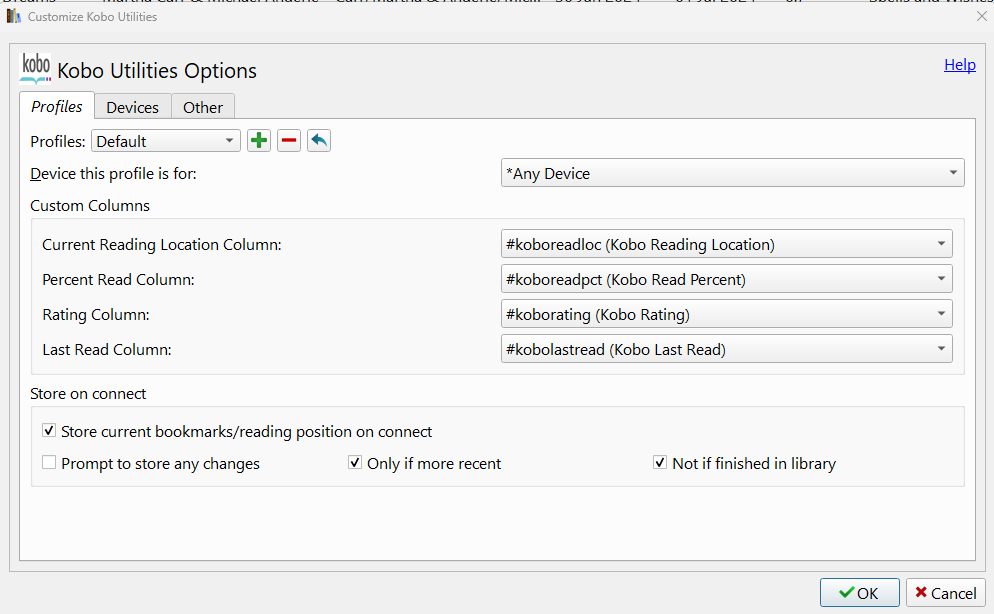Toggle Store current bookmarks/reading position on connect

49,432
